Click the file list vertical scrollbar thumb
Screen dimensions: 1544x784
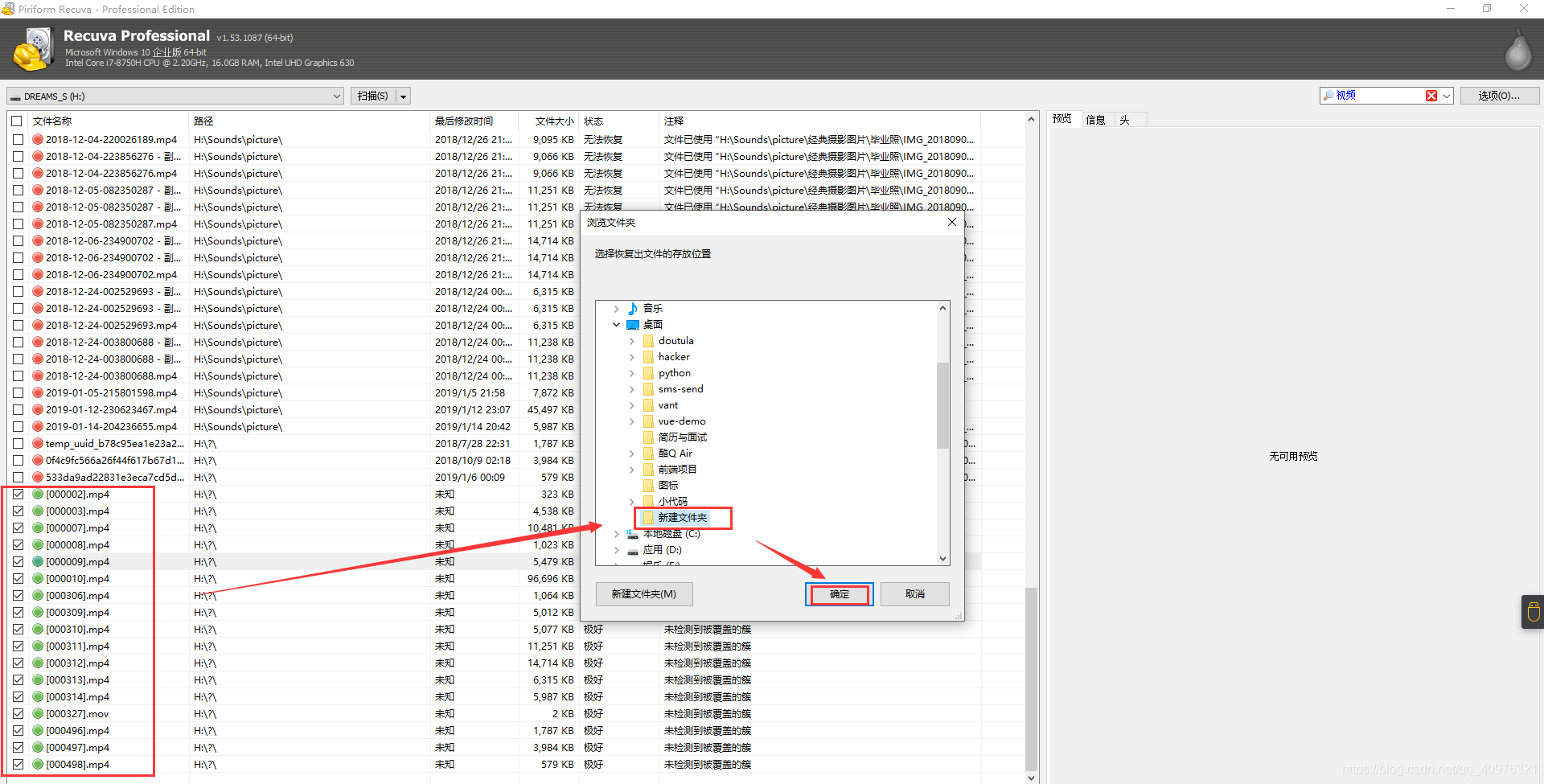point(1032,679)
